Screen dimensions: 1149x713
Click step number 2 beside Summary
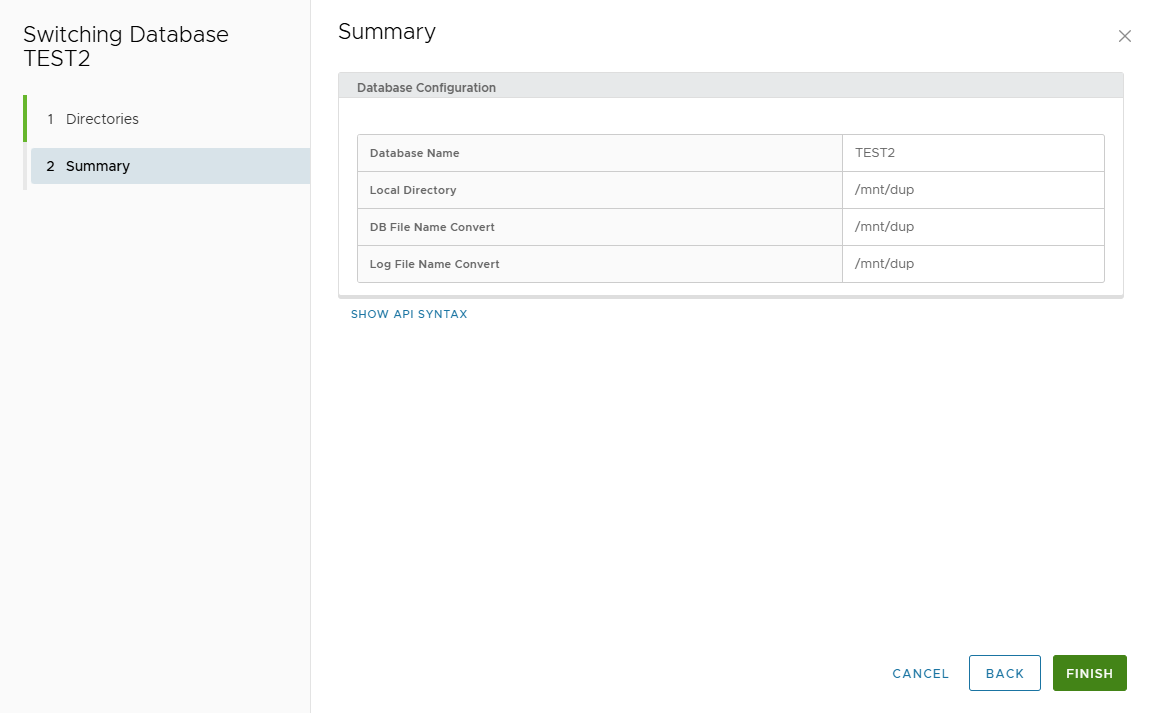pos(50,166)
